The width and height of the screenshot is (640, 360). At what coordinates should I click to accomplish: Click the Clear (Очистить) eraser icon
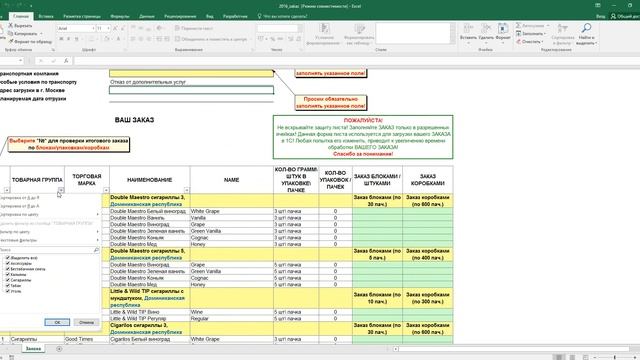pos(518,42)
